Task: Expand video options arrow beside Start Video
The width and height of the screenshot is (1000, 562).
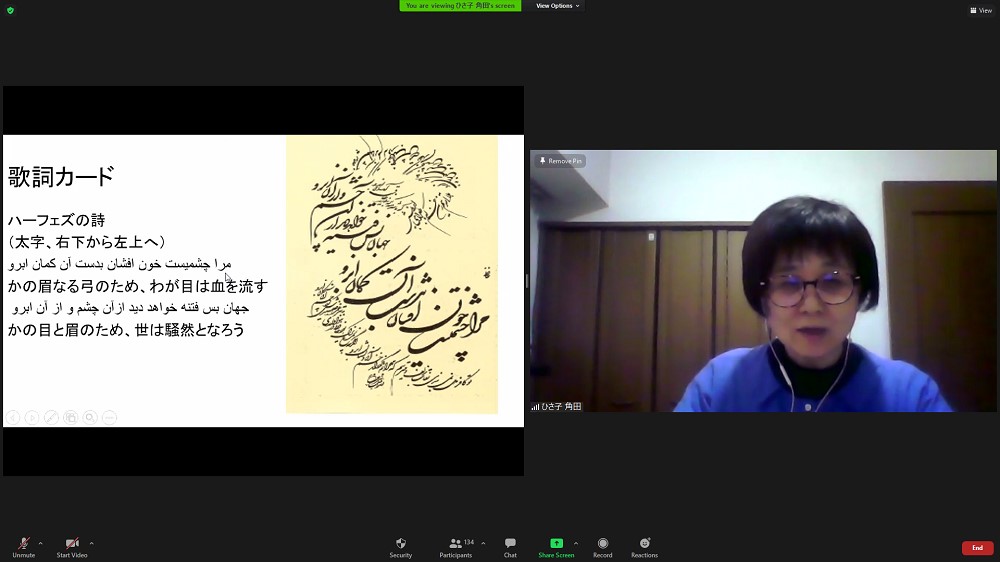Action: [92, 543]
